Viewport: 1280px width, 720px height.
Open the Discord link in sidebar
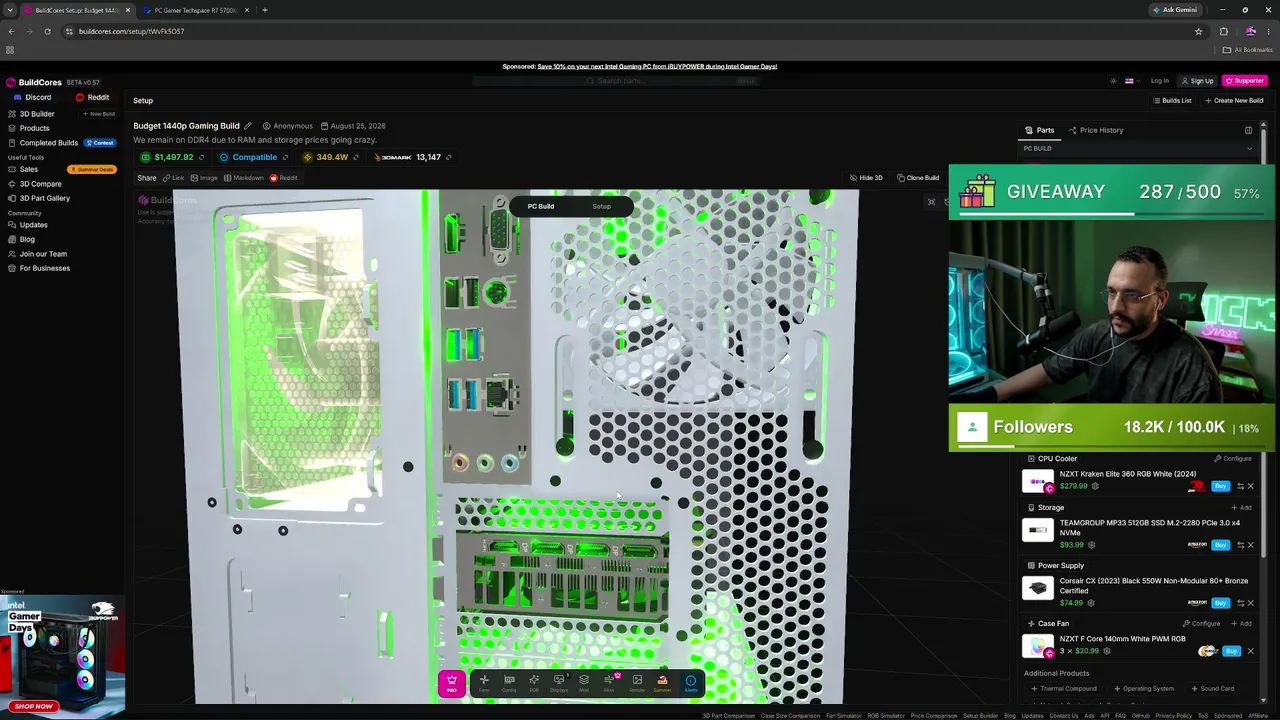[x=32, y=98]
